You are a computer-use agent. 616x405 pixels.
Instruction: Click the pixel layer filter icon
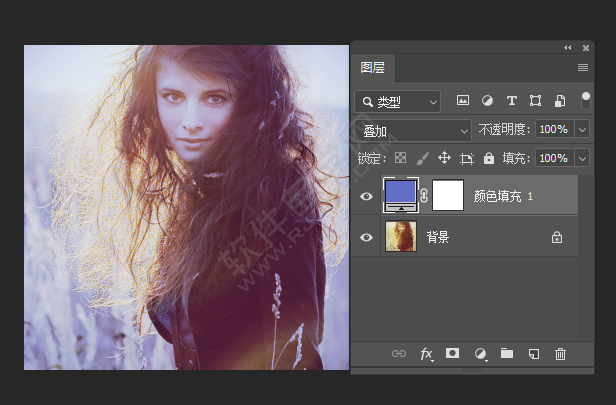pyautogui.click(x=463, y=101)
